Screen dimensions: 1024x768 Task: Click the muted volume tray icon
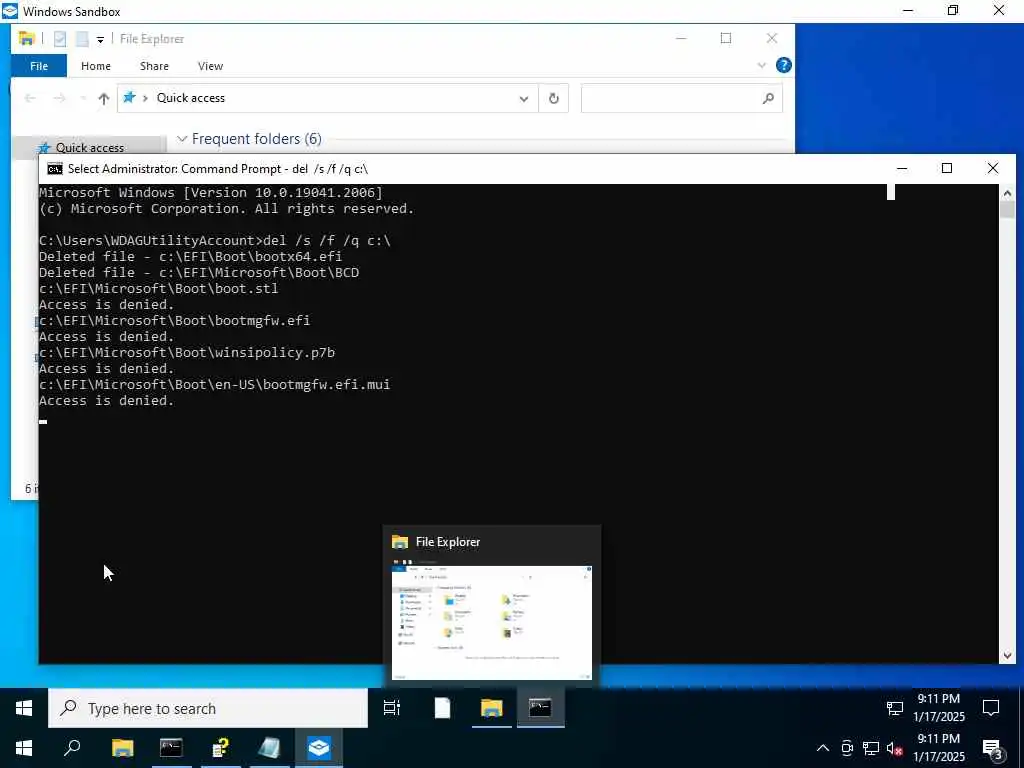coord(895,749)
